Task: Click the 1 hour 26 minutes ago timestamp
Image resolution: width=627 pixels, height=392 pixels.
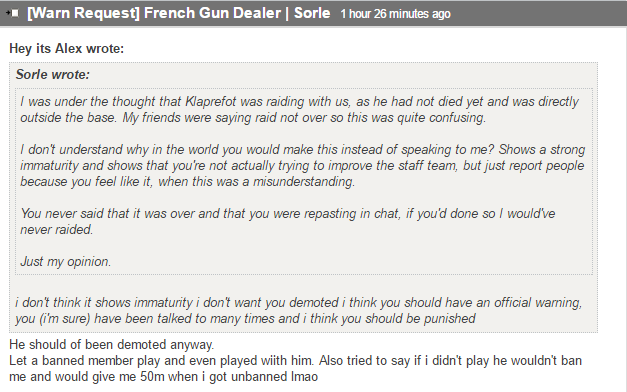Action: coord(395,14)
